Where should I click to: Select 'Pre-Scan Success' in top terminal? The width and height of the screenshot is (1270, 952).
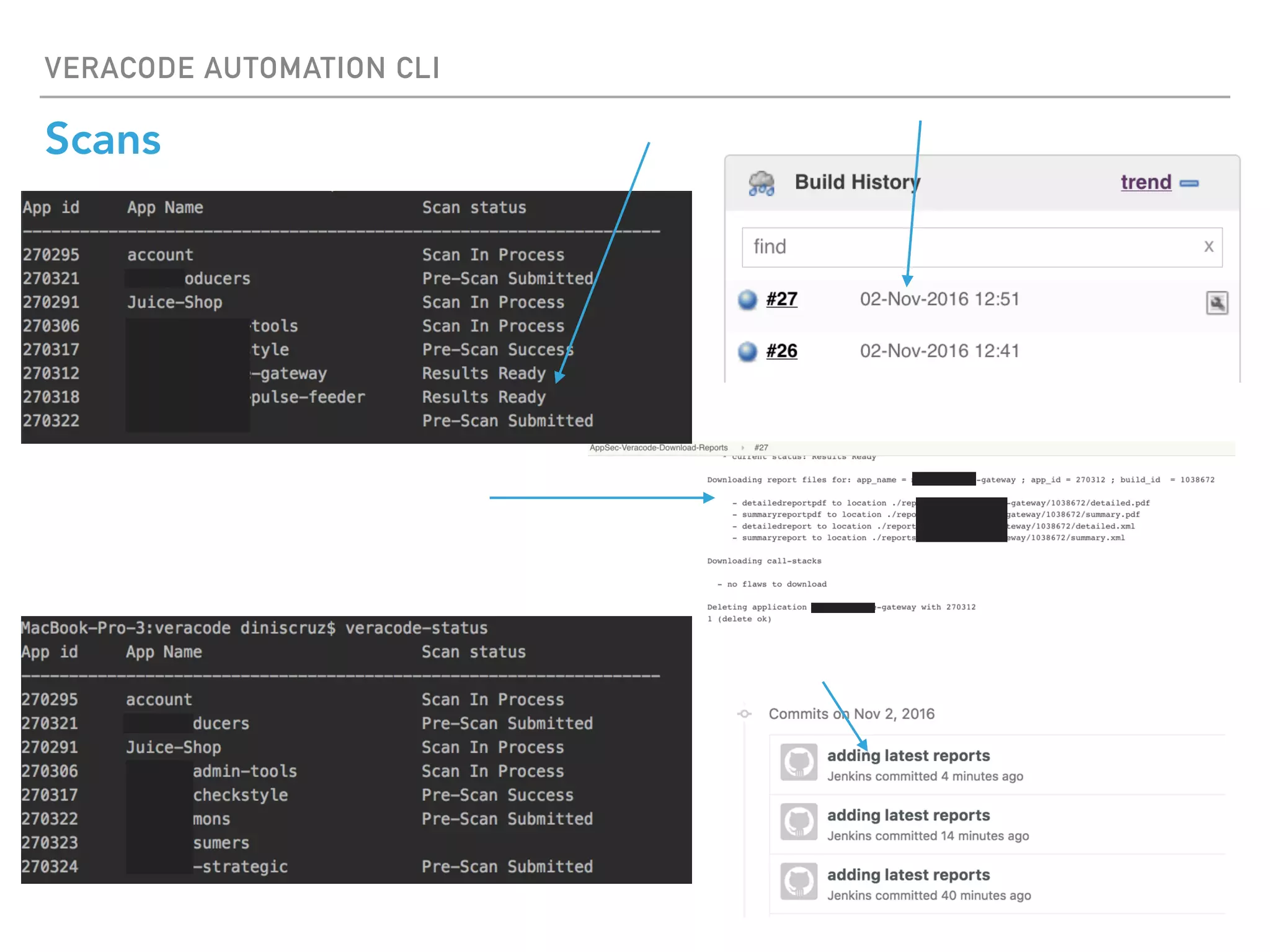click(x=498, y=350)
